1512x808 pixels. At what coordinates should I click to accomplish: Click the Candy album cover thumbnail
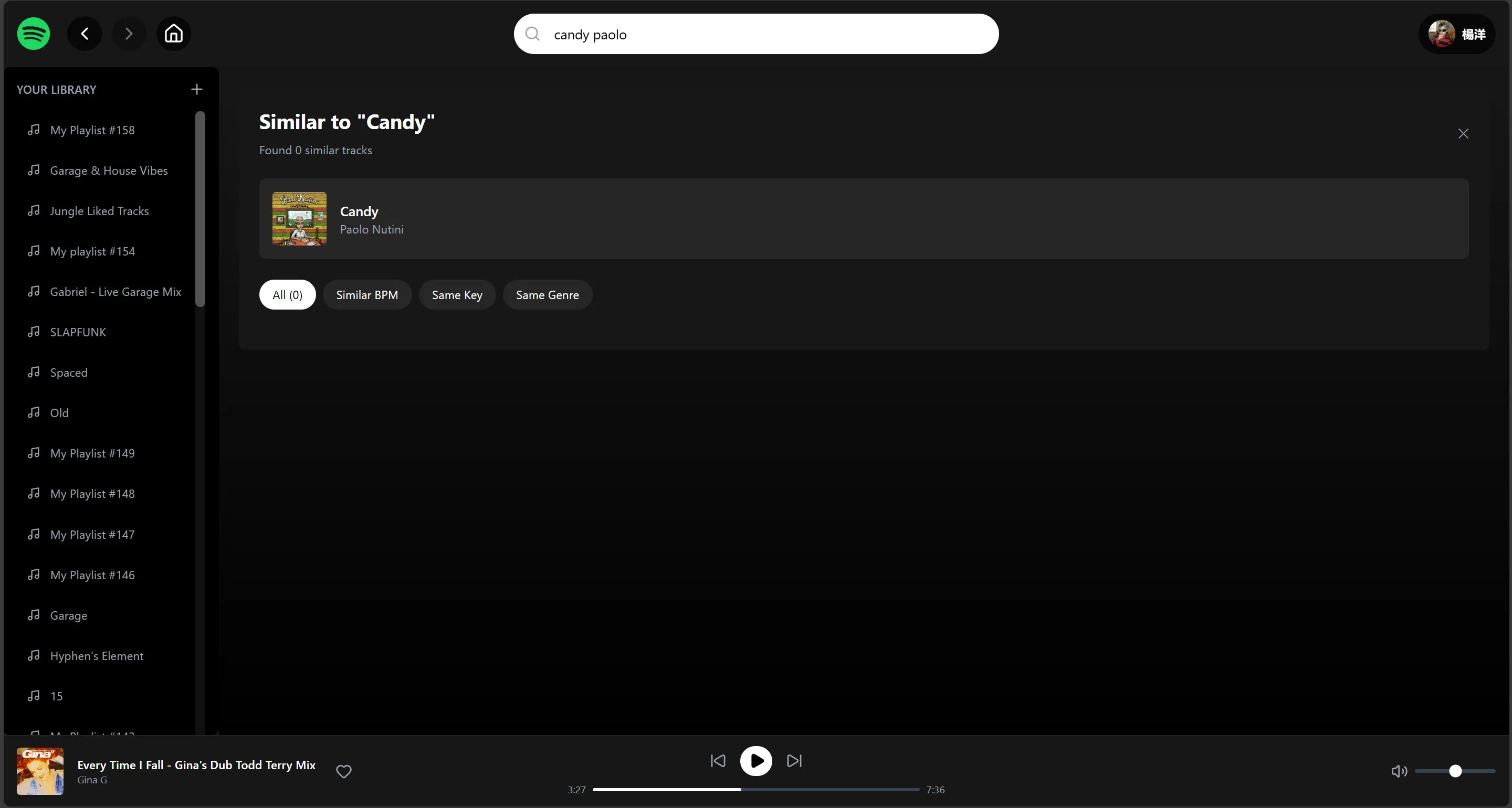click(x=299, y=219)
